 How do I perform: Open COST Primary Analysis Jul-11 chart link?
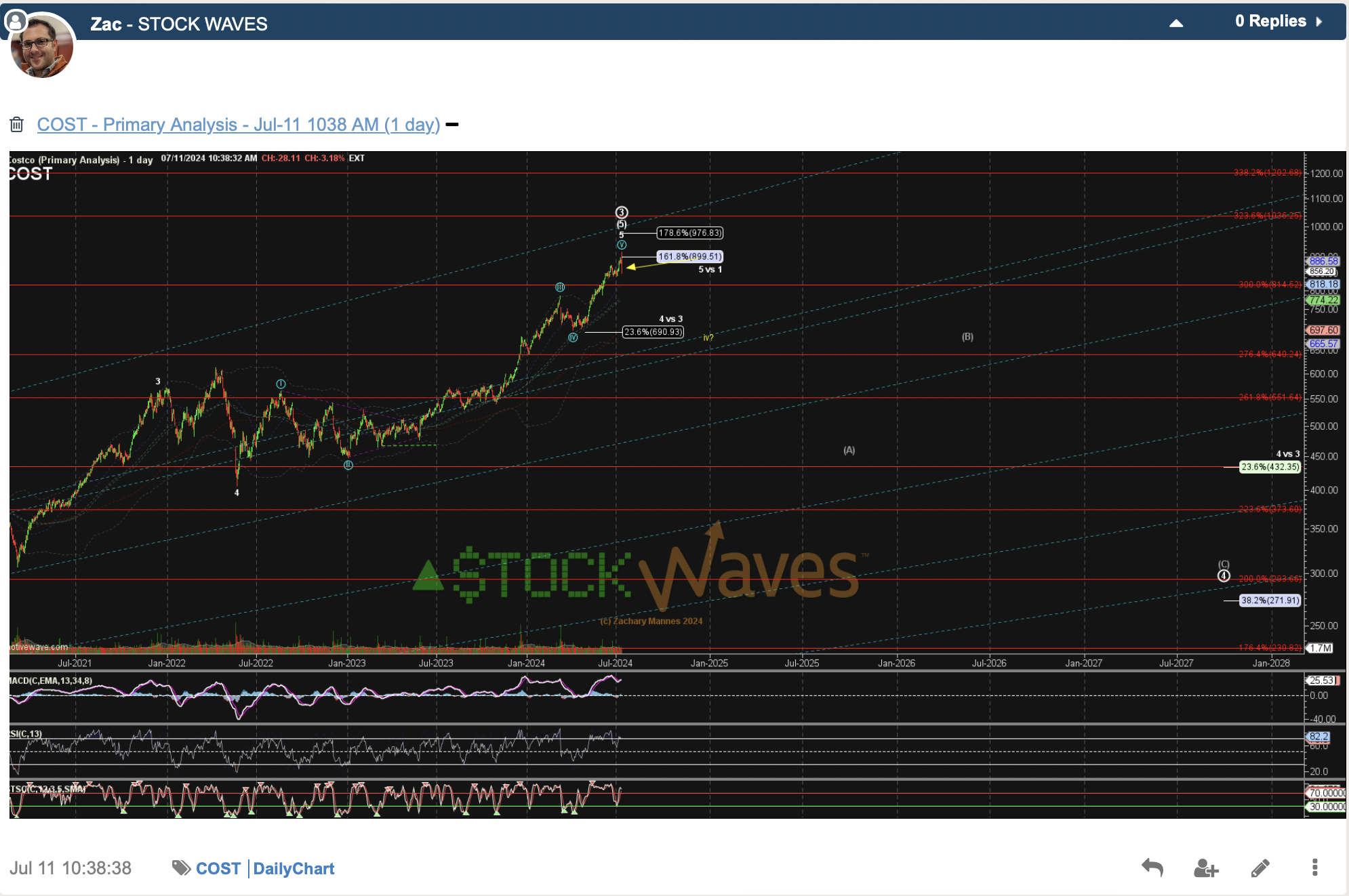coord(238,125)
